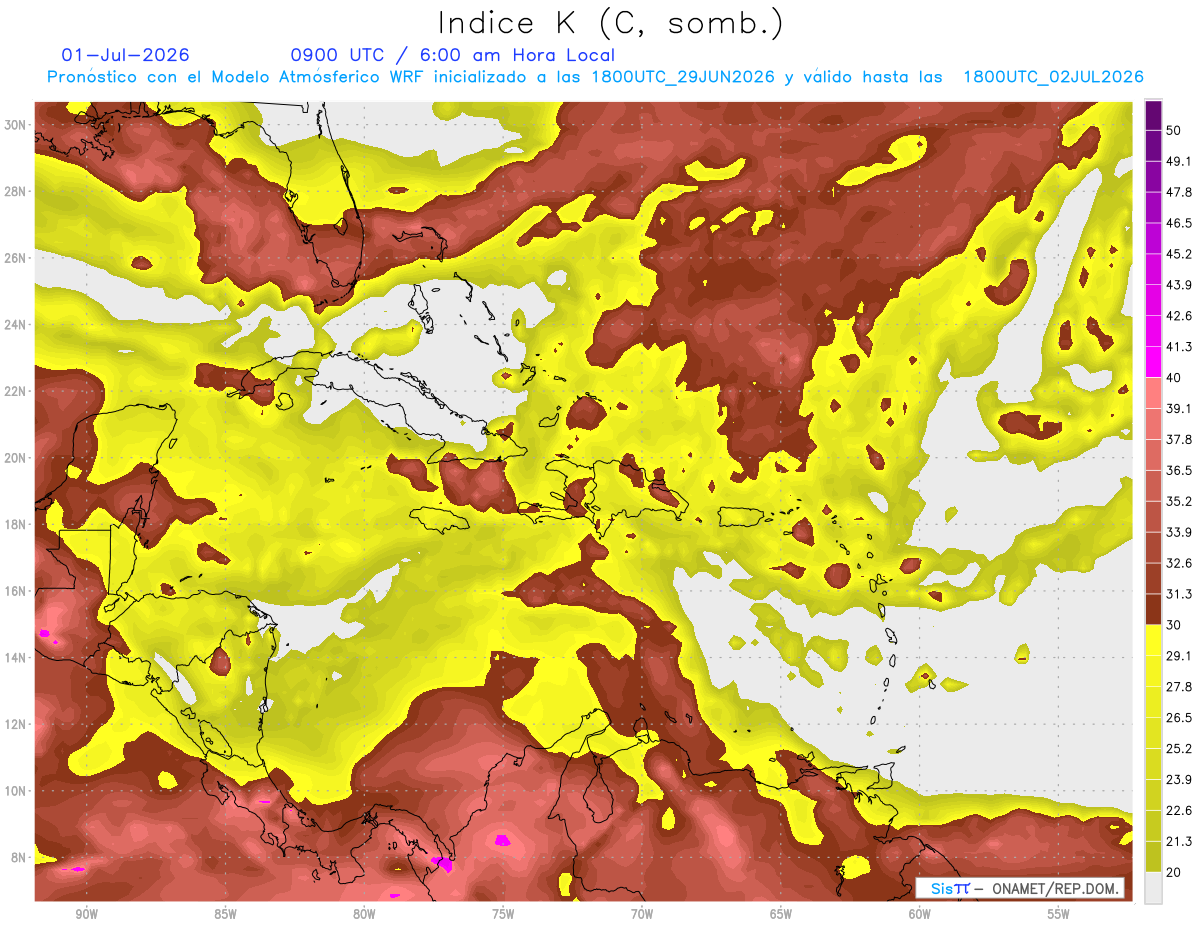Click the colorbar value "33.9"

pos(1177,532)
